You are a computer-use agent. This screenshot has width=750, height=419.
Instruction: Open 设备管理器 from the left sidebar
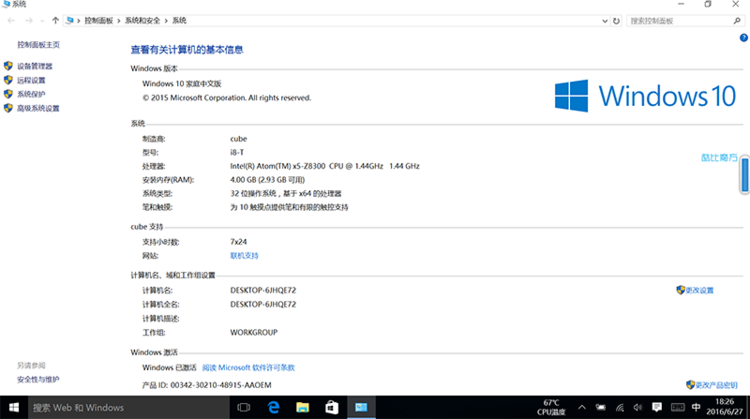click(x=34, y=66)
